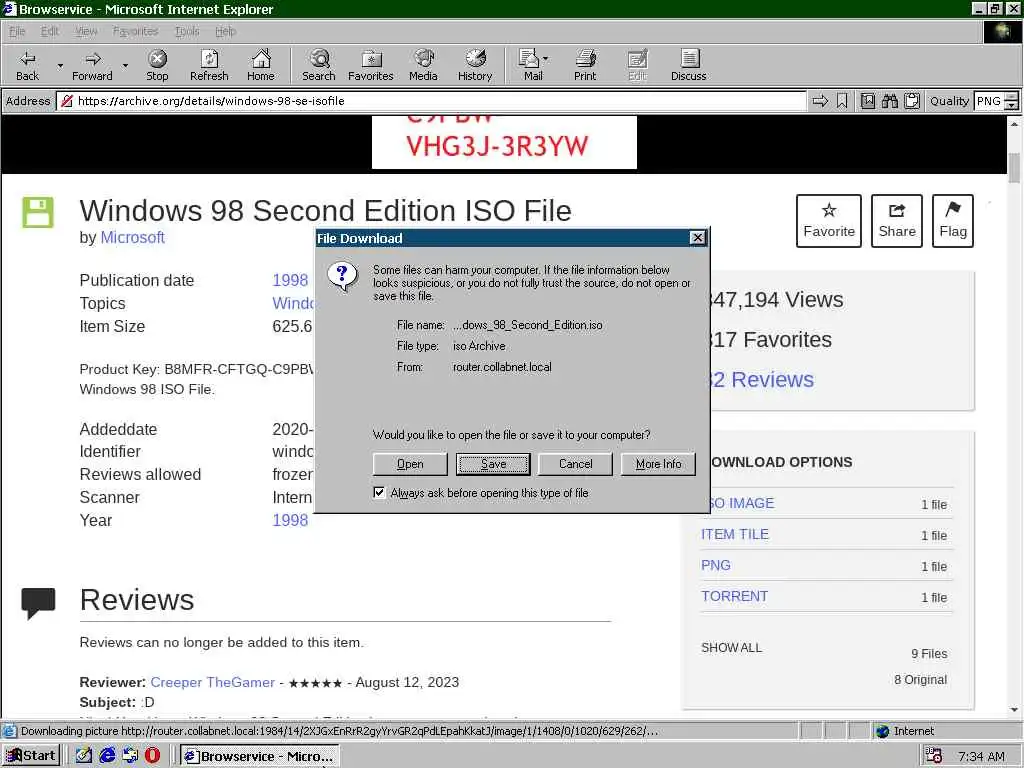The height and width of the screenshot is (768, 1024).
Task: Click the Go arrow beside address bar
Action: tap(820, 101)
